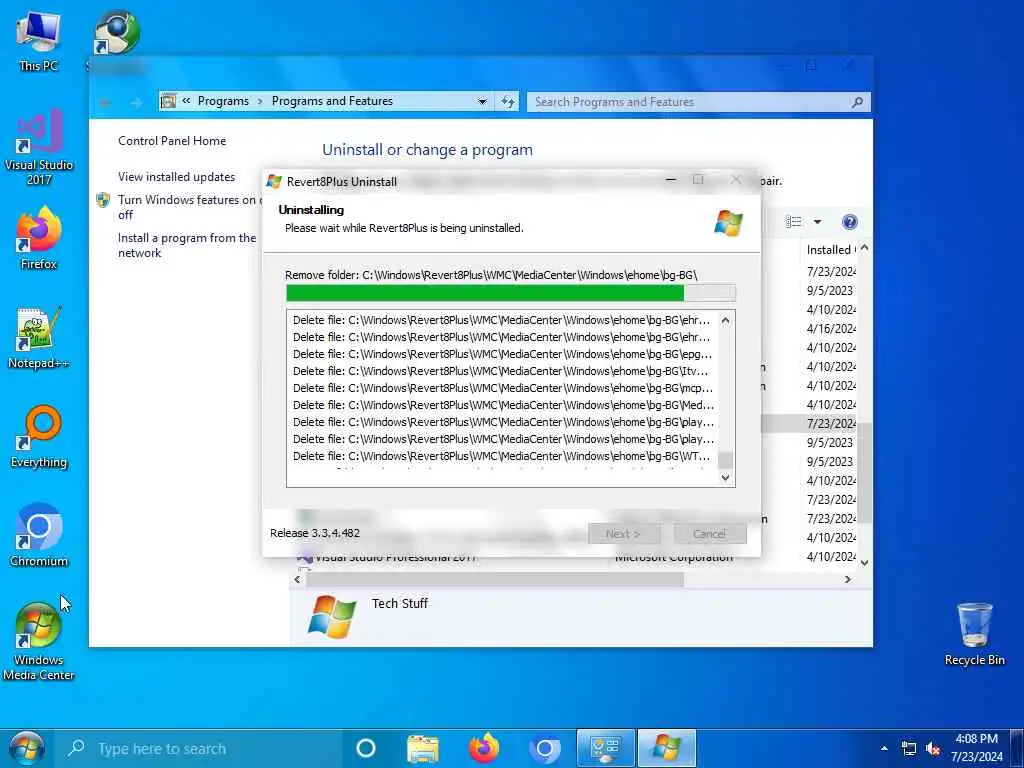
Task: Open the Notepad++ desktop shortcut
Action: pos(39,338)
